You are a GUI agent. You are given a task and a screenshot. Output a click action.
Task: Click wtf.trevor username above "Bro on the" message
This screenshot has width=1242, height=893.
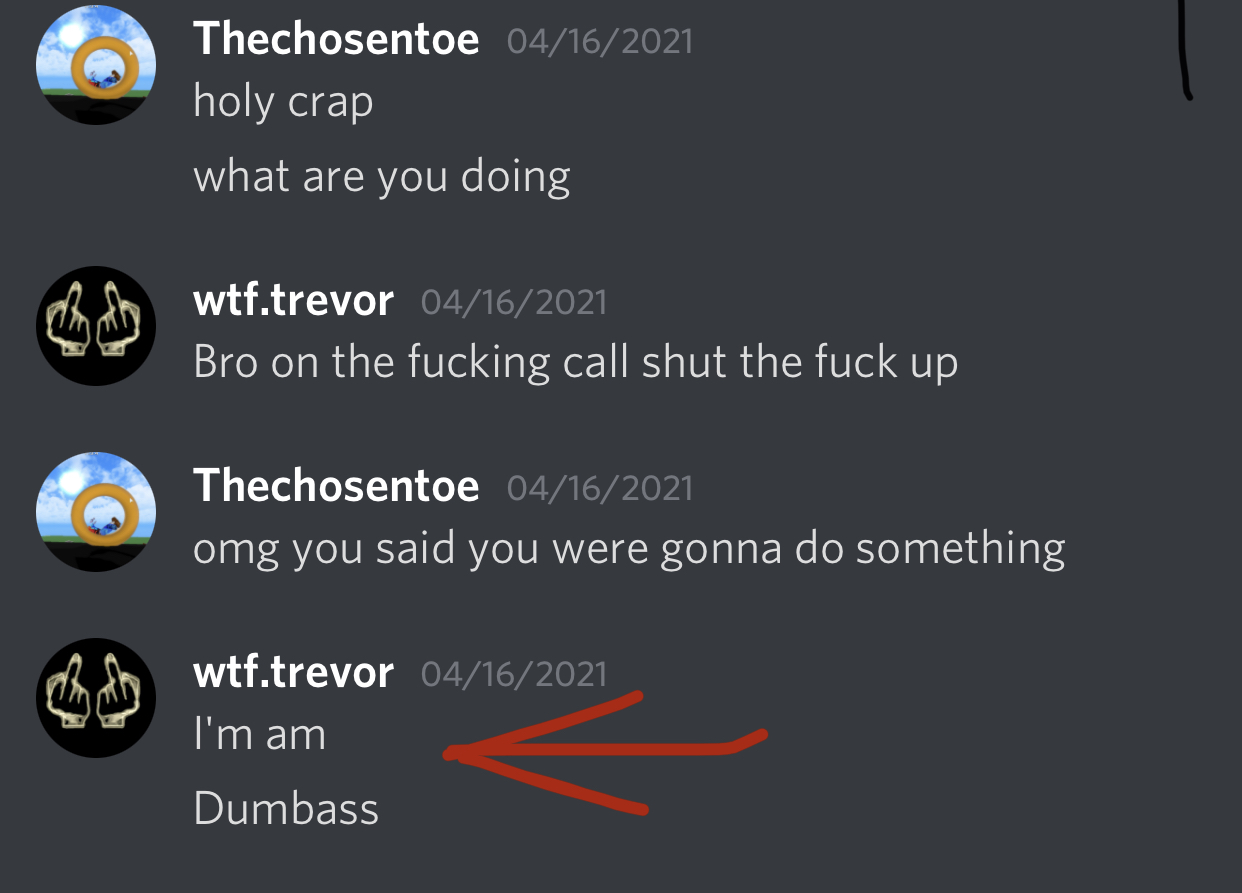click(293, 301)
